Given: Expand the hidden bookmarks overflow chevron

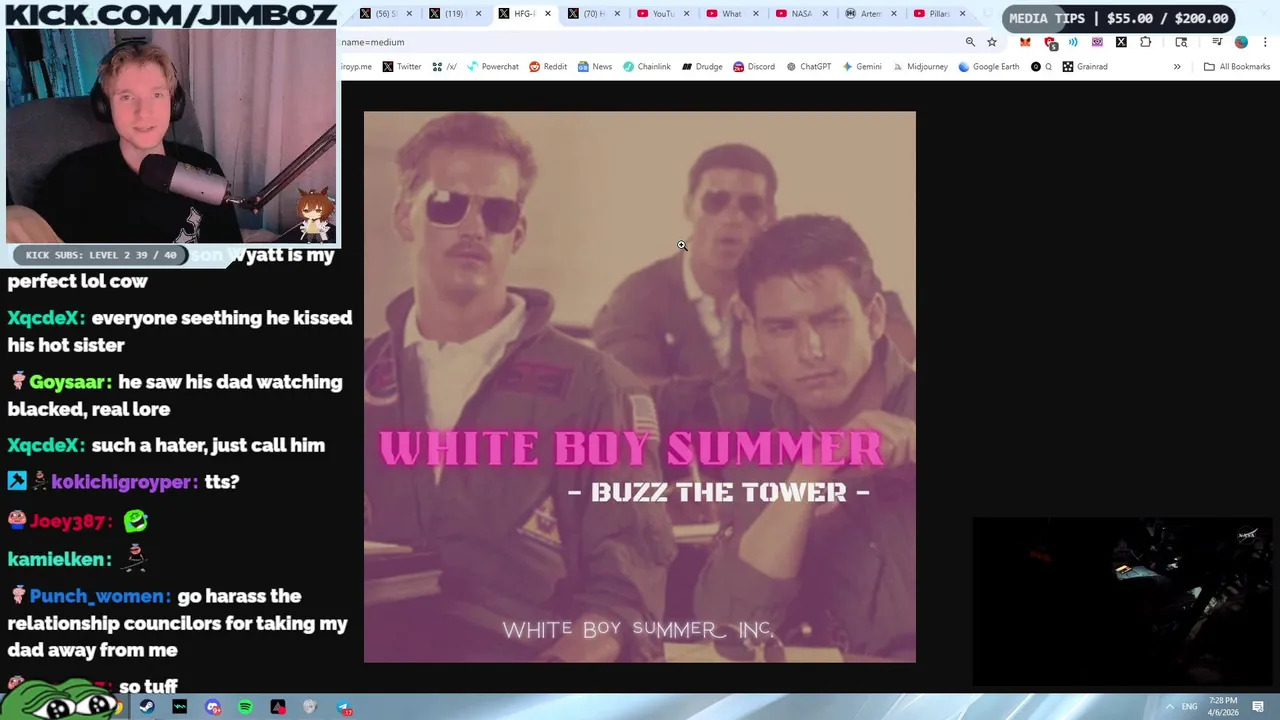Looking at the screenshot, I should click(x=1177, y=67).
